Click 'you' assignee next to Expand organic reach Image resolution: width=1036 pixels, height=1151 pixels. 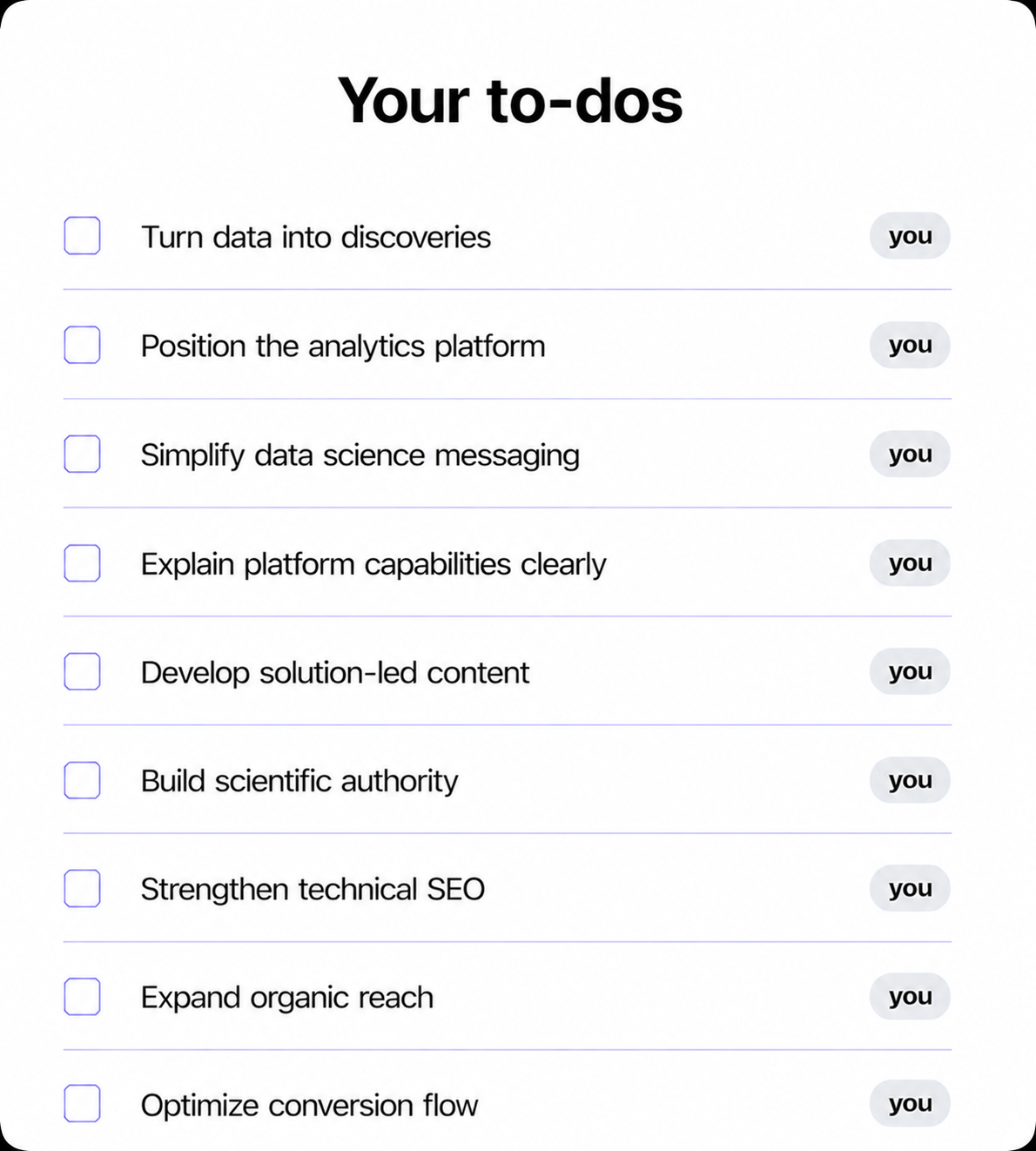910,996
